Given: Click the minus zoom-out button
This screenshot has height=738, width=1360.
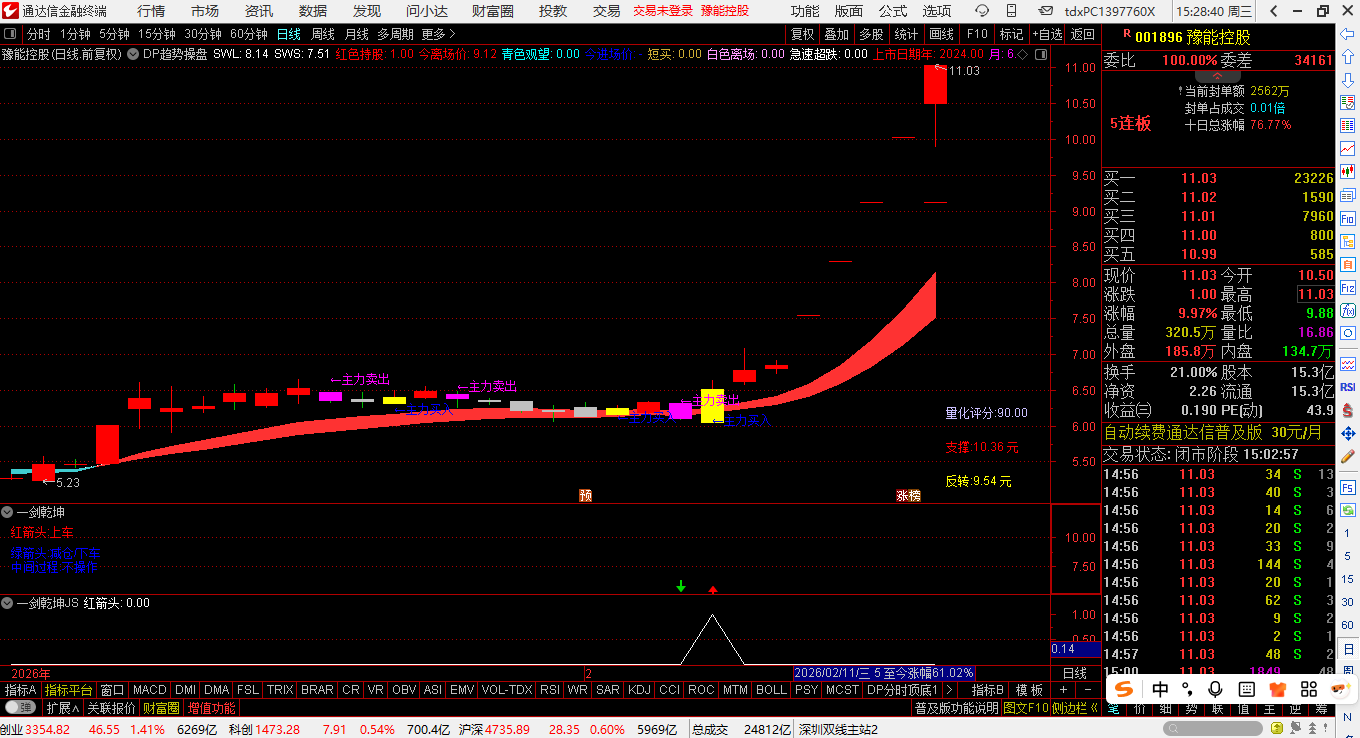Looking at the screenshot, I should (x=1088, y=690).
